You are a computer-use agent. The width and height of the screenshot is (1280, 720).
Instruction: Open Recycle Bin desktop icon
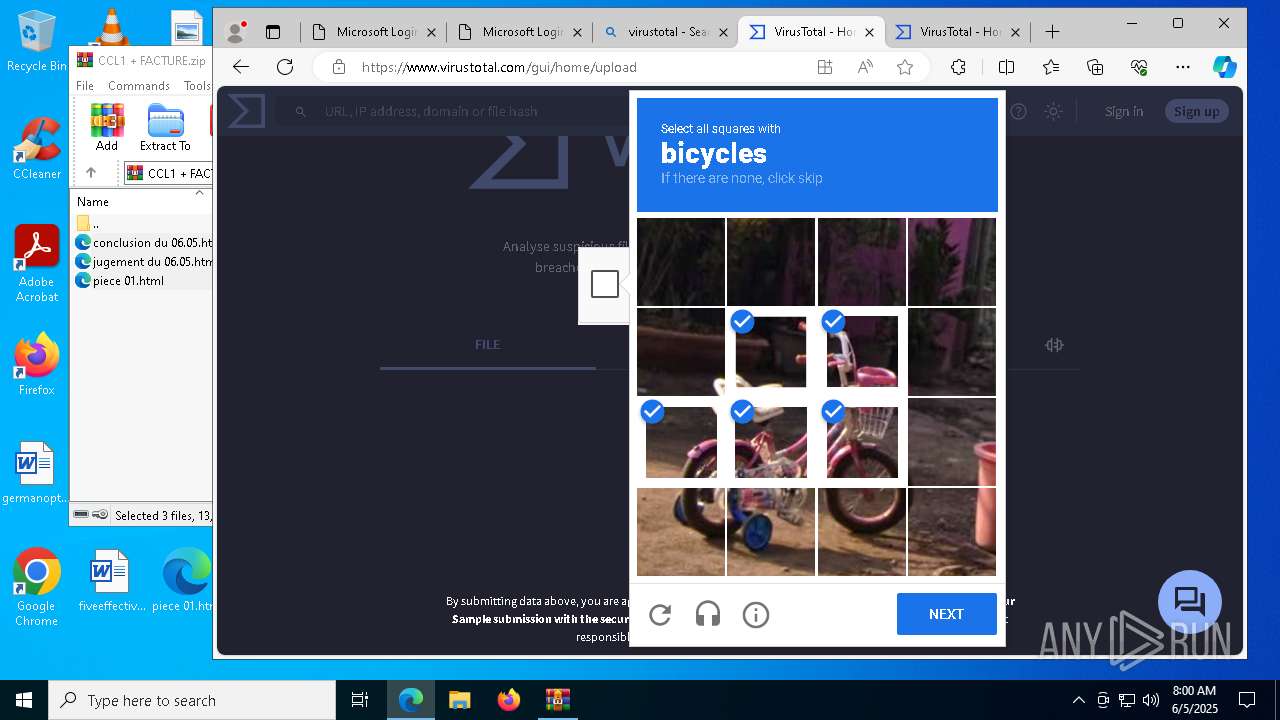36,41
